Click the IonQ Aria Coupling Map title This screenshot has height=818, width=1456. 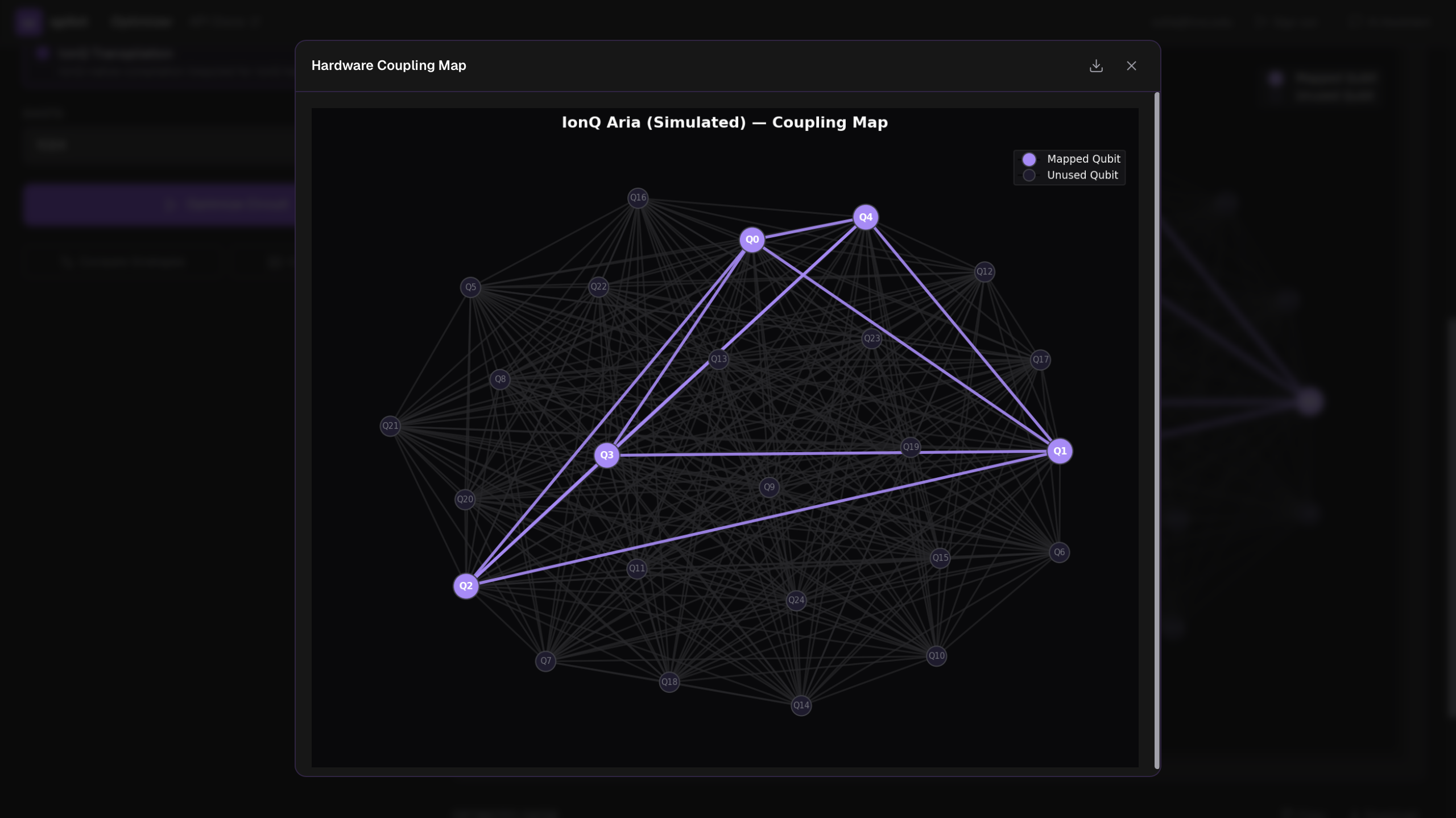tap(724, 122)
